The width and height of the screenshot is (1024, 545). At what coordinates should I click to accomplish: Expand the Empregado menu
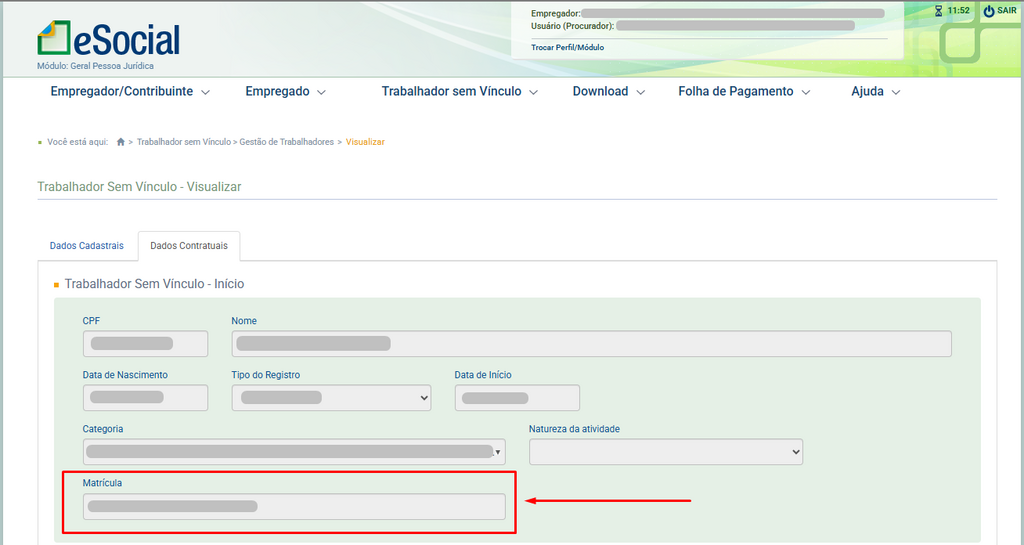point(285,91)
